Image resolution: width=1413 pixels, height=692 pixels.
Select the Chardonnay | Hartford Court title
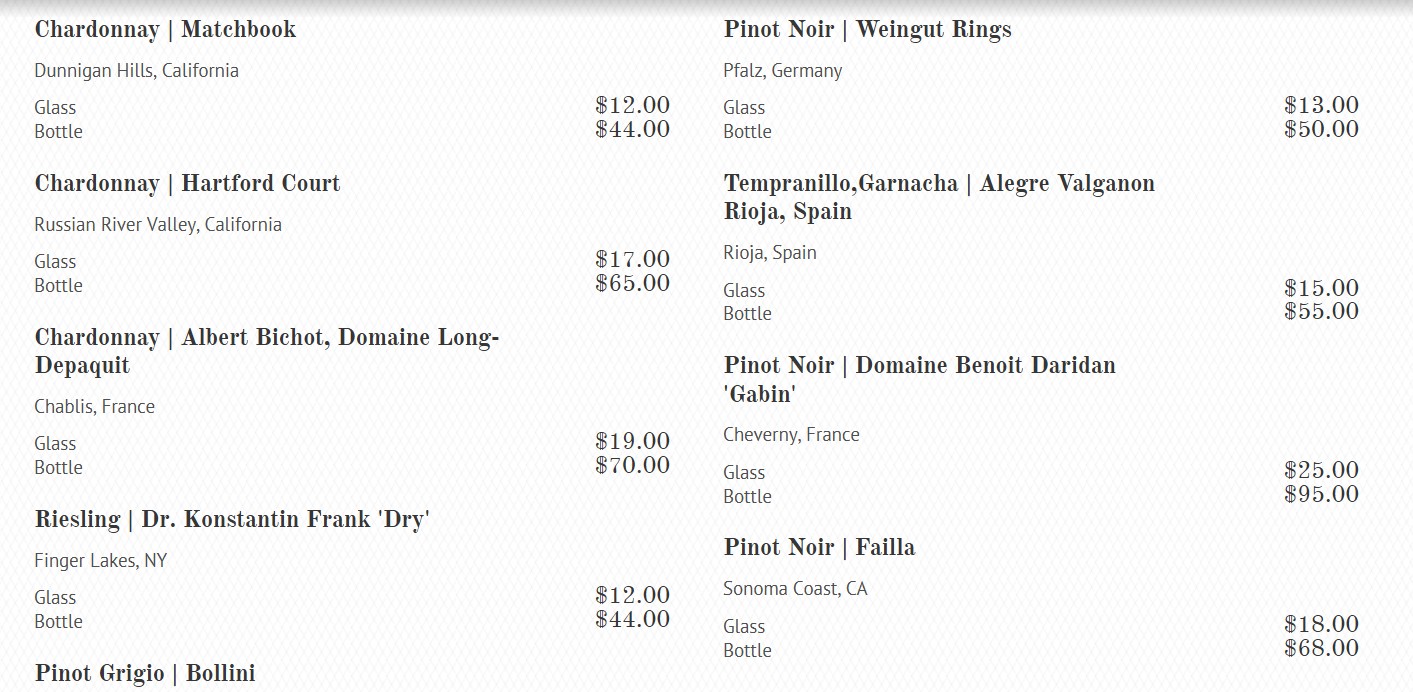(x=187, y=184)
